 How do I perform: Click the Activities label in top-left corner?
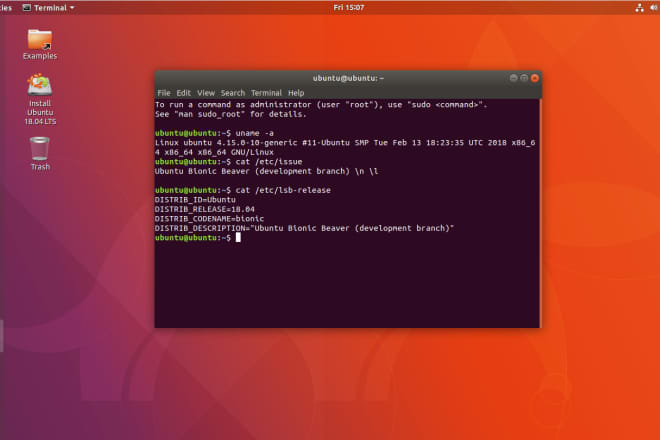6,8
